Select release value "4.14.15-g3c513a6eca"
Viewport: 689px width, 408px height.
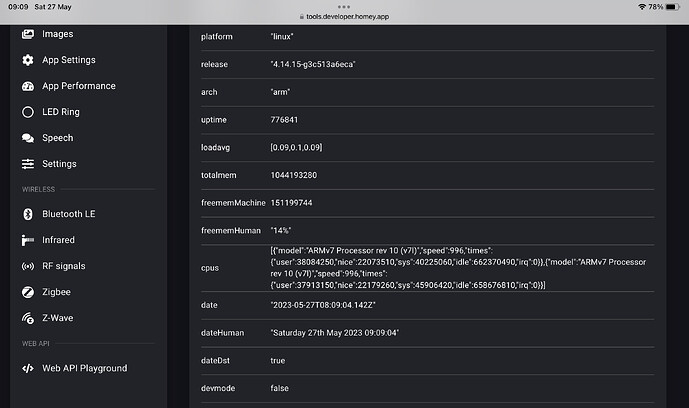click(x=313, y=64)
